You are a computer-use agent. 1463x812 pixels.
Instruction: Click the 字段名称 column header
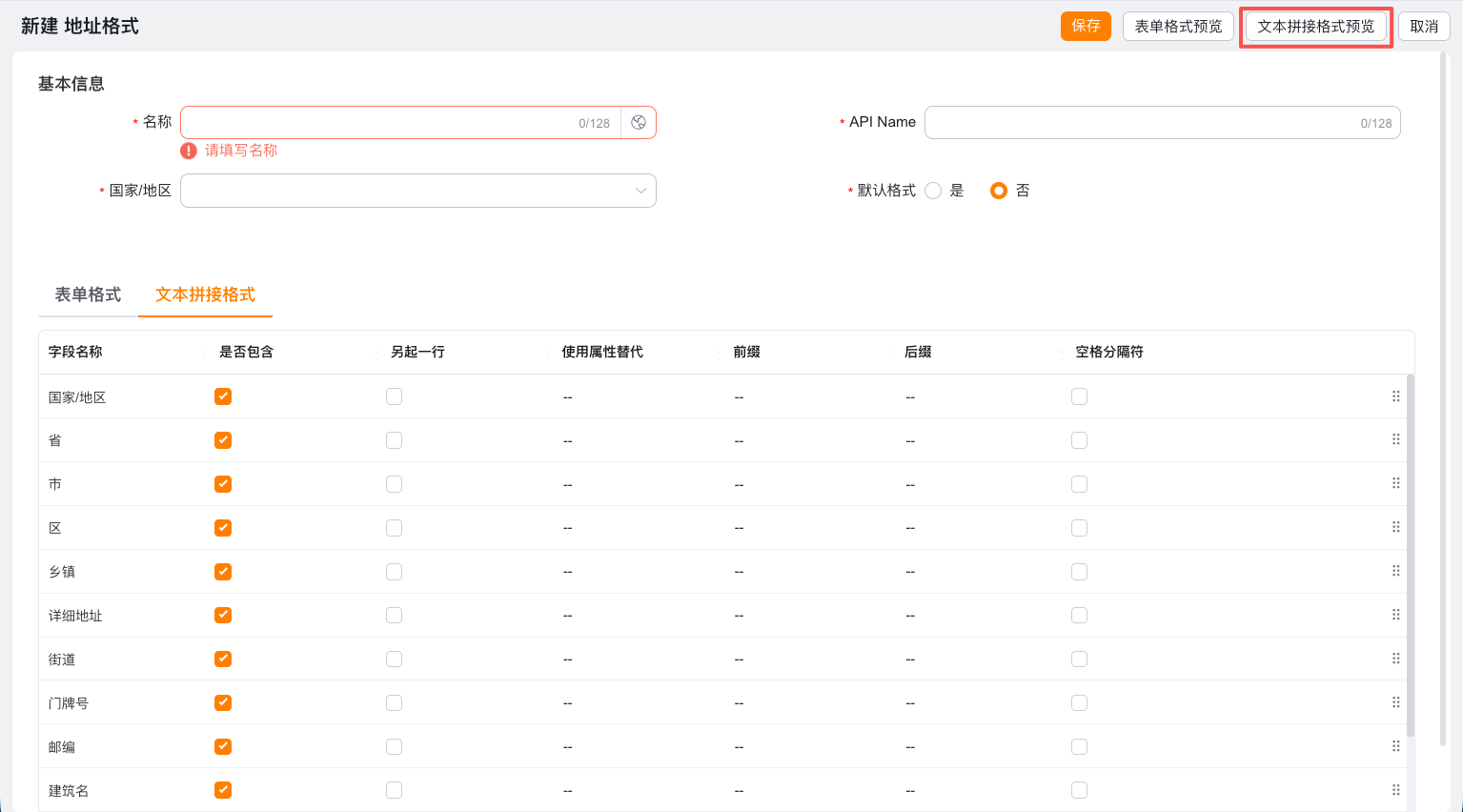(75, 352)
